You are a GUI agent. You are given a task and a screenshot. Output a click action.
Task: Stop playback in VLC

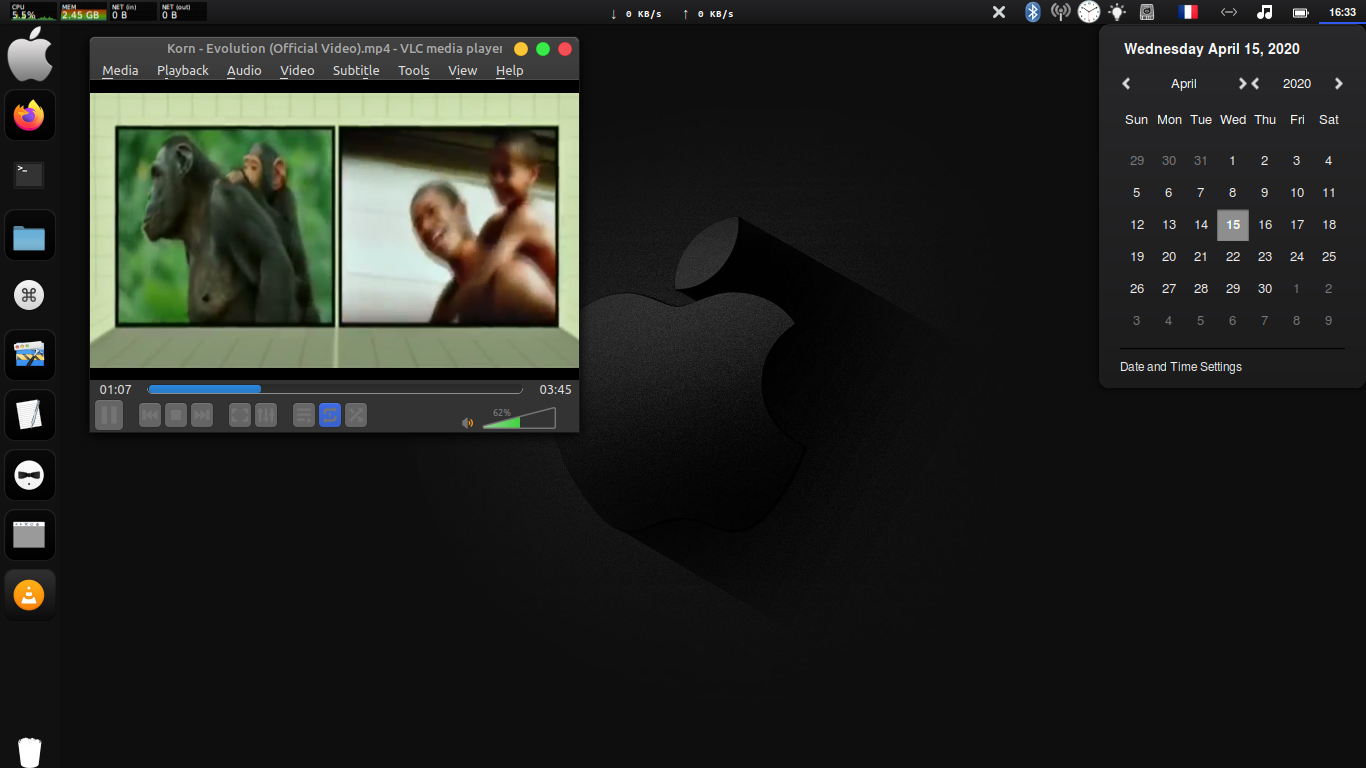[x=176, y=415]
